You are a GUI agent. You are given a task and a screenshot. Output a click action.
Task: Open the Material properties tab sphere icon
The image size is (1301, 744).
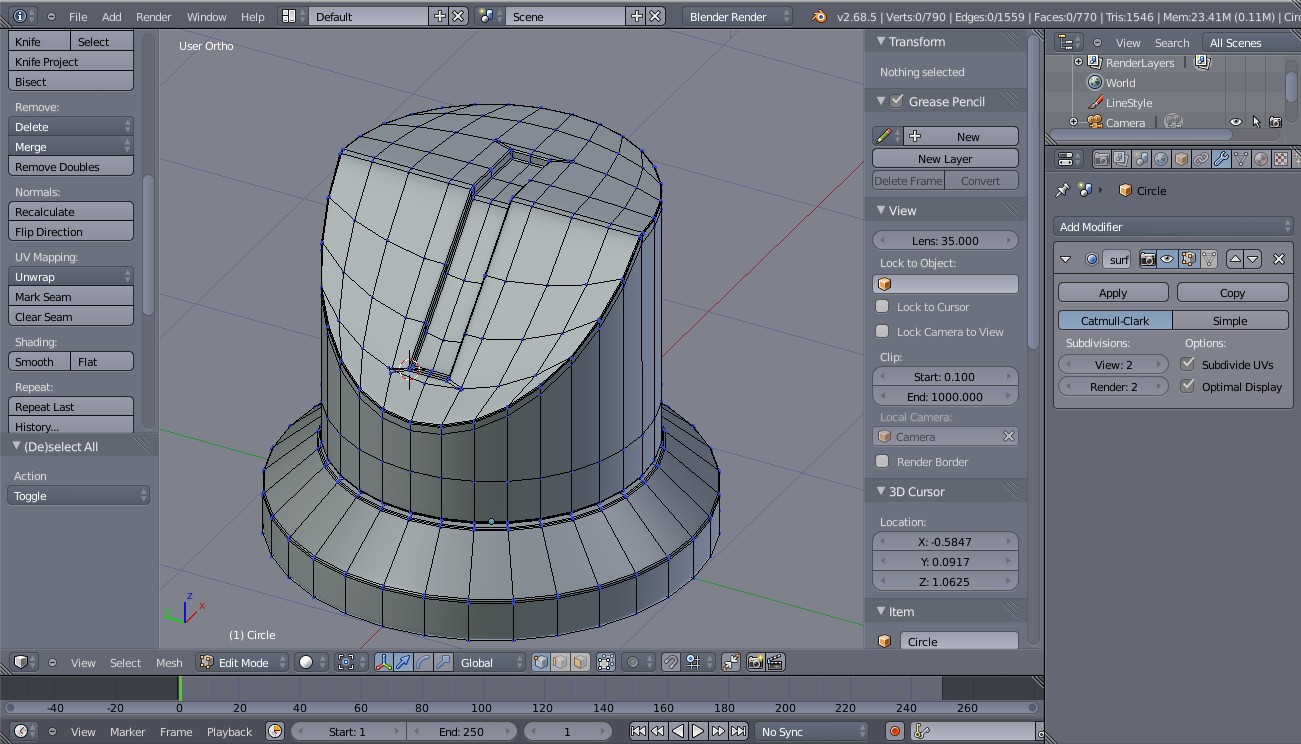coord(1261,159)
